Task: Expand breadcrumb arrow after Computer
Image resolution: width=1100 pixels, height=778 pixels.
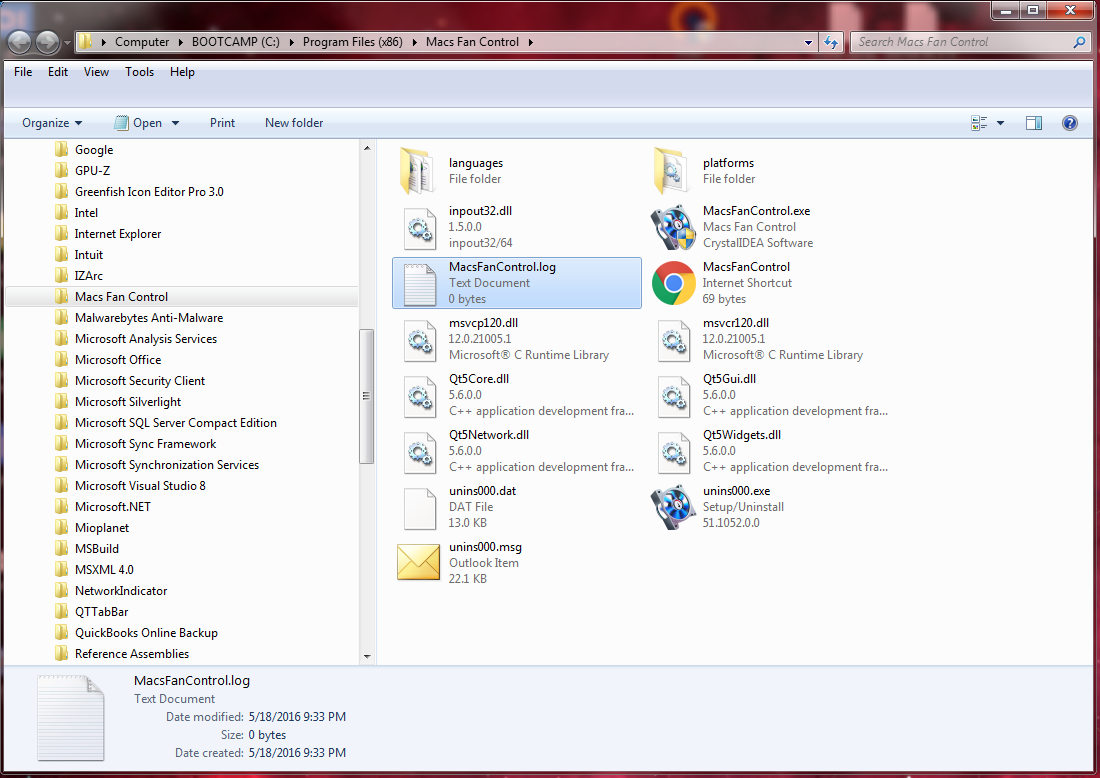Action: 180,42
